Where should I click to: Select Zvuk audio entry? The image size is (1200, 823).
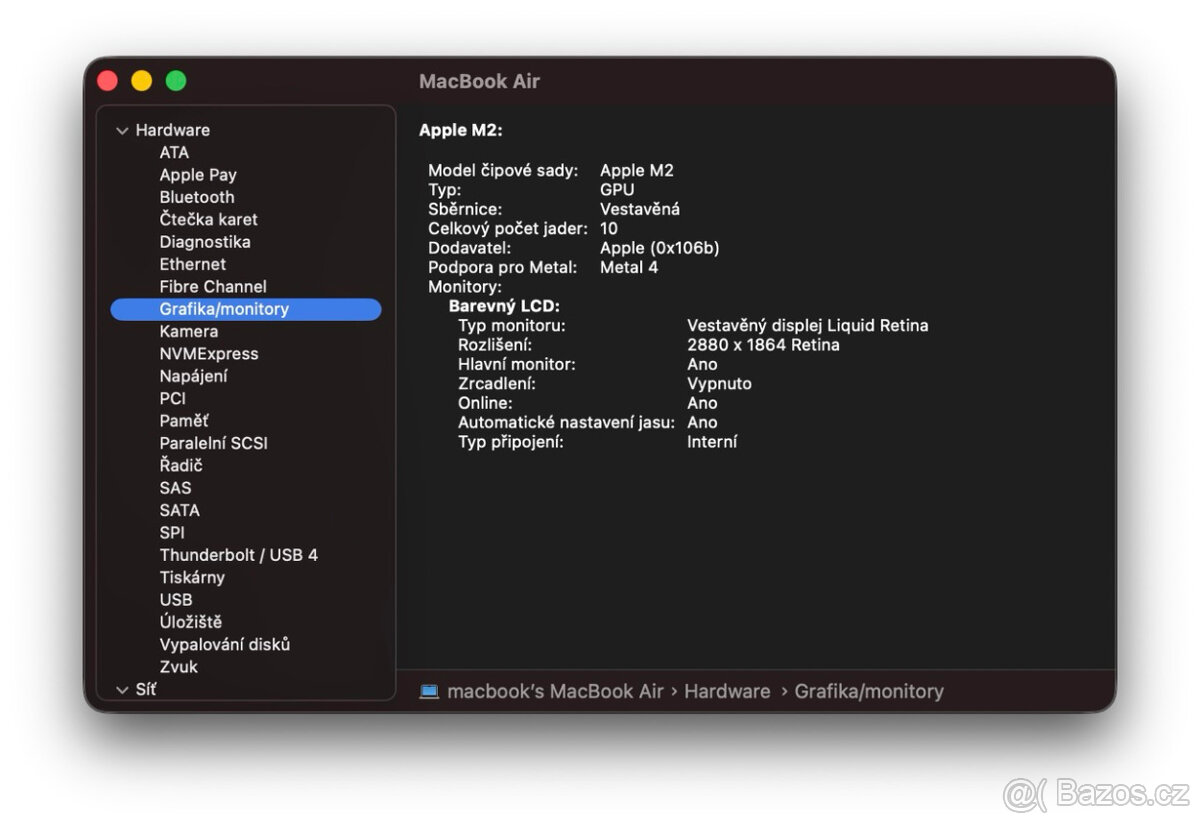pos(179,667)
